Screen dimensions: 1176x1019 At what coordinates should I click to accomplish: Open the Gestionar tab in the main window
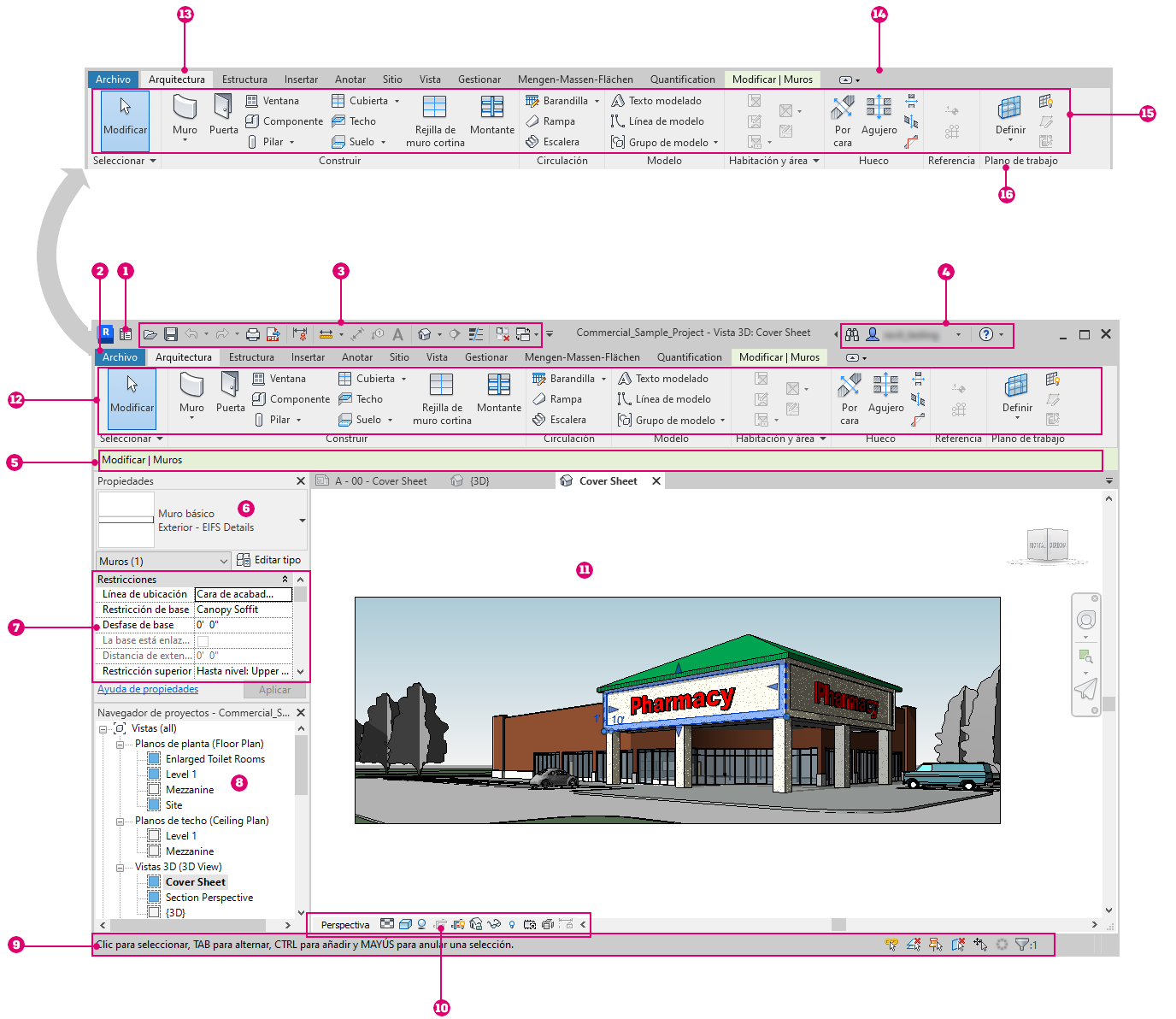pyautogui.click(x=486, y=357)
